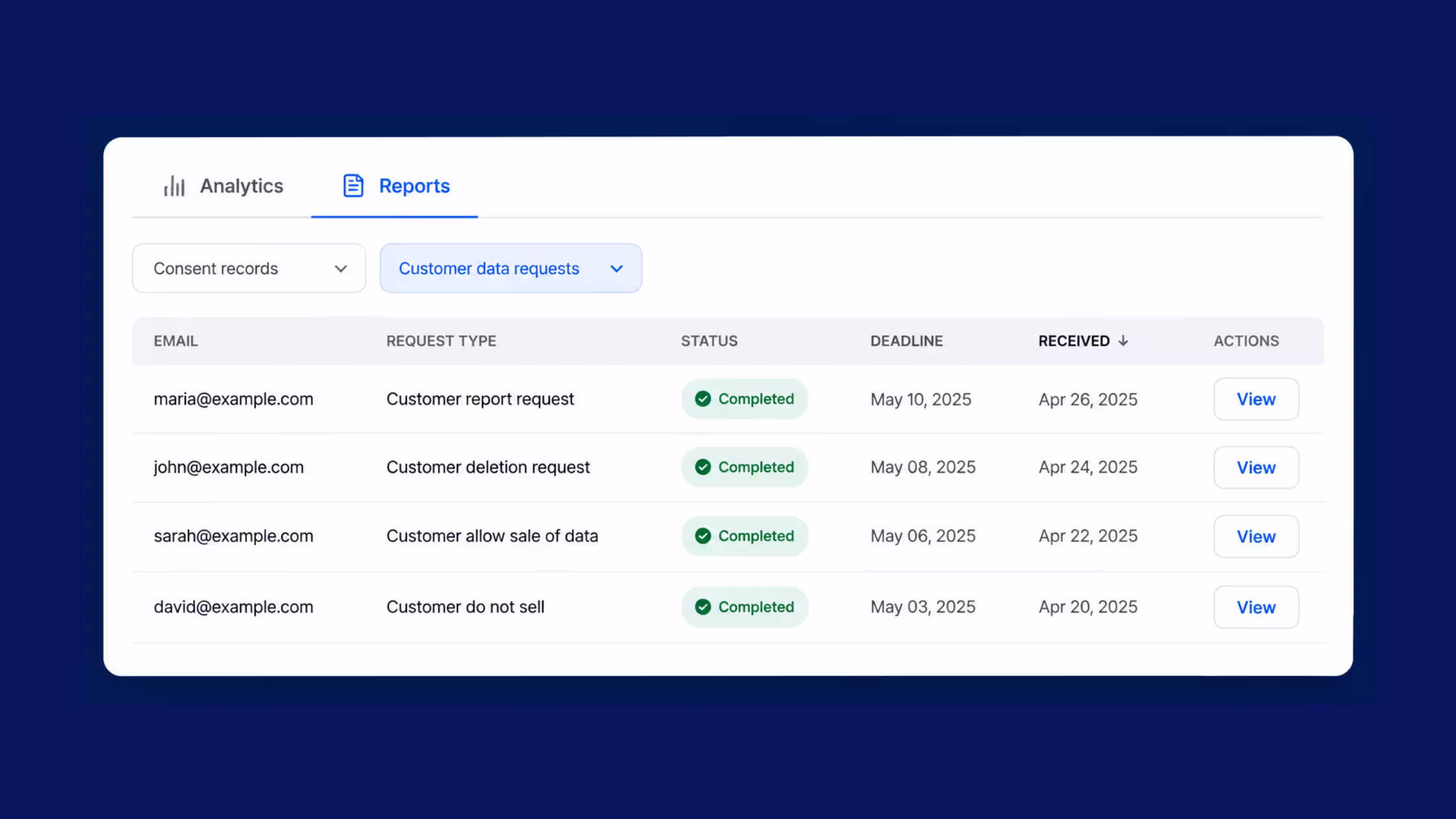Click the May 10, 2025 deadline
This screenshot has width=1456, height=819.
click(x=920, y=400)
